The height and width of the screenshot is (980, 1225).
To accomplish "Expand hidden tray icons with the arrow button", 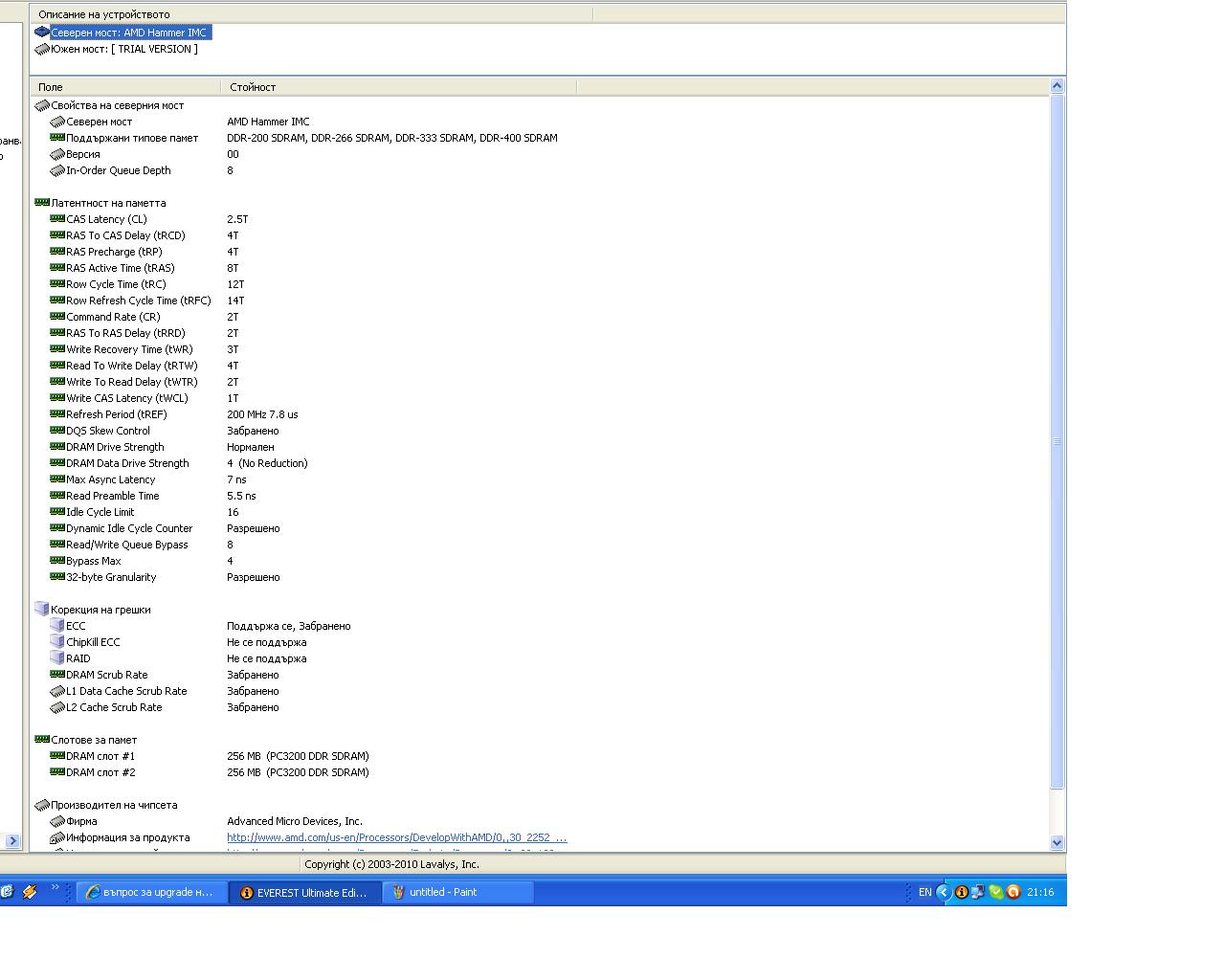I will [x=943, y=892].
